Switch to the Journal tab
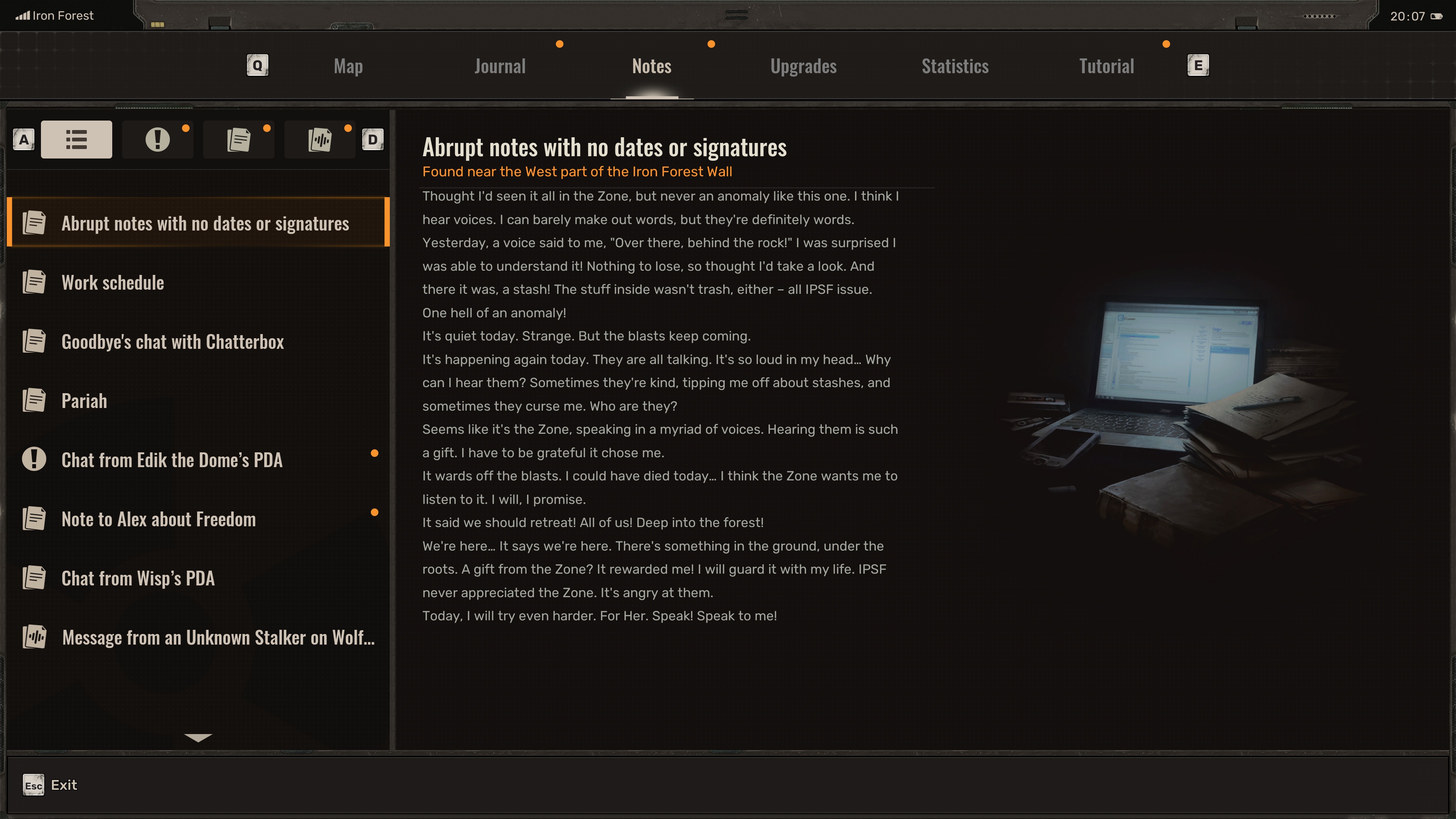The height and width of the screenshot is (819, 1456). click(500, 66)
